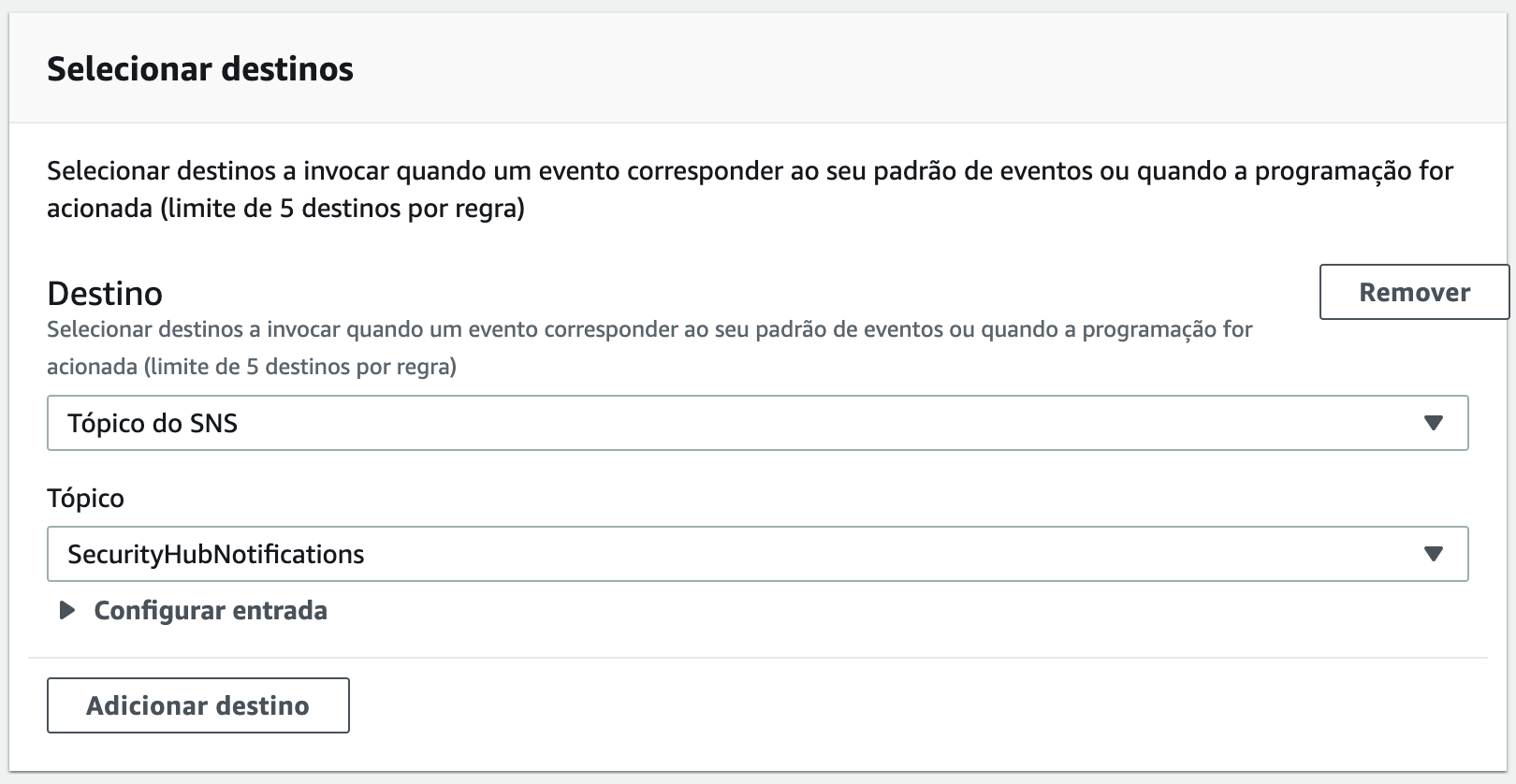Click the Remover button
Image resolution: width=1516 pixels, height=784 pixels.
(1413, 292)
